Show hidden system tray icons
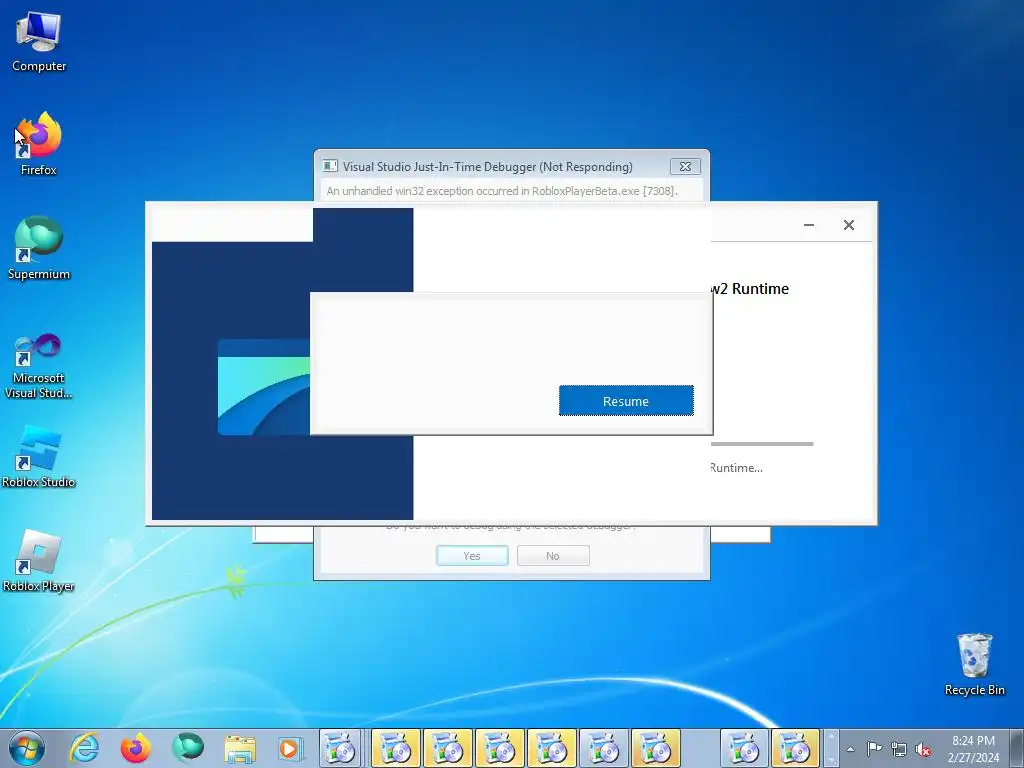 850,749
